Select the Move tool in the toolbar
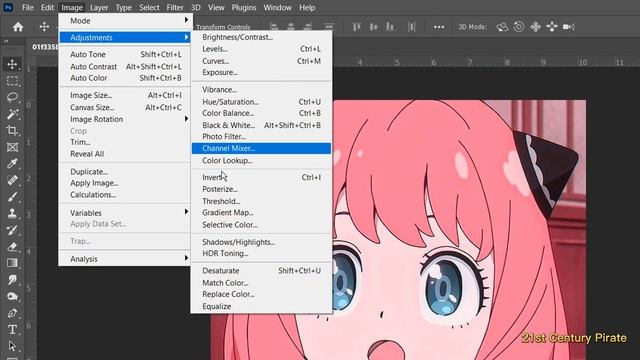This screenshot has height=360, width=640. coord(12,64)
